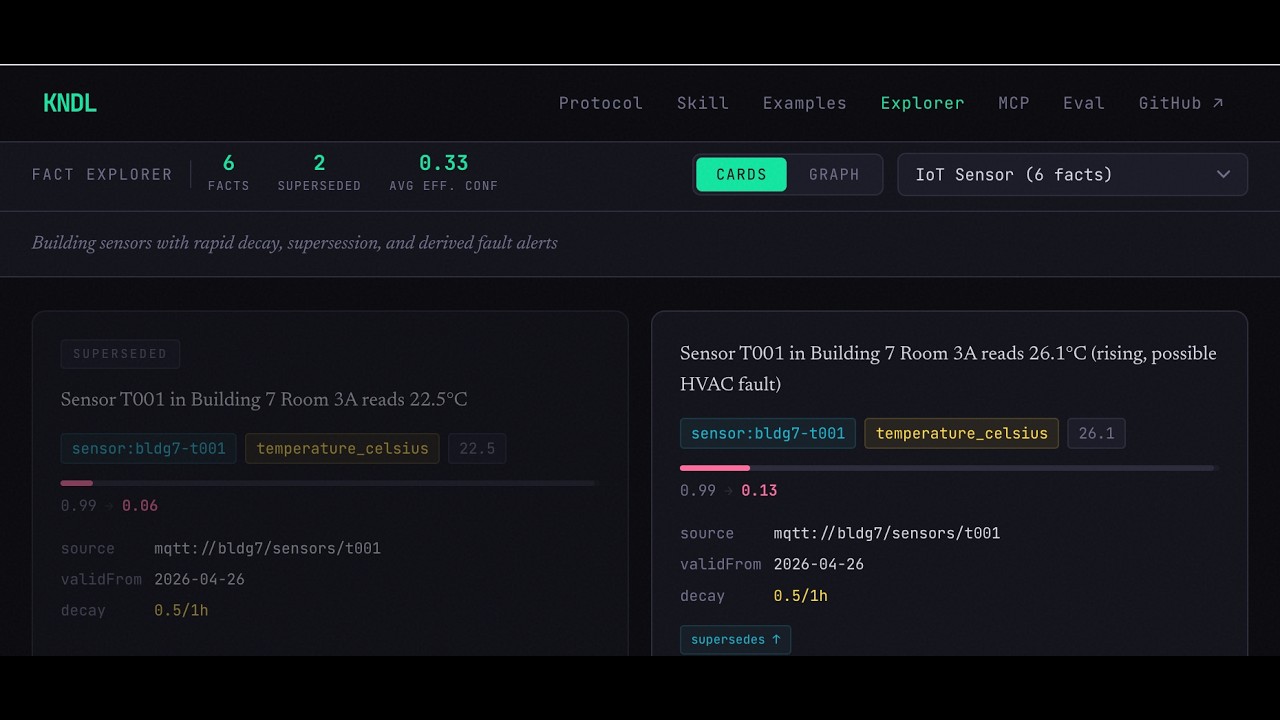Click the source URL on the superseded card
This screenshot has width=1280, height=720.
coord(267,549)
